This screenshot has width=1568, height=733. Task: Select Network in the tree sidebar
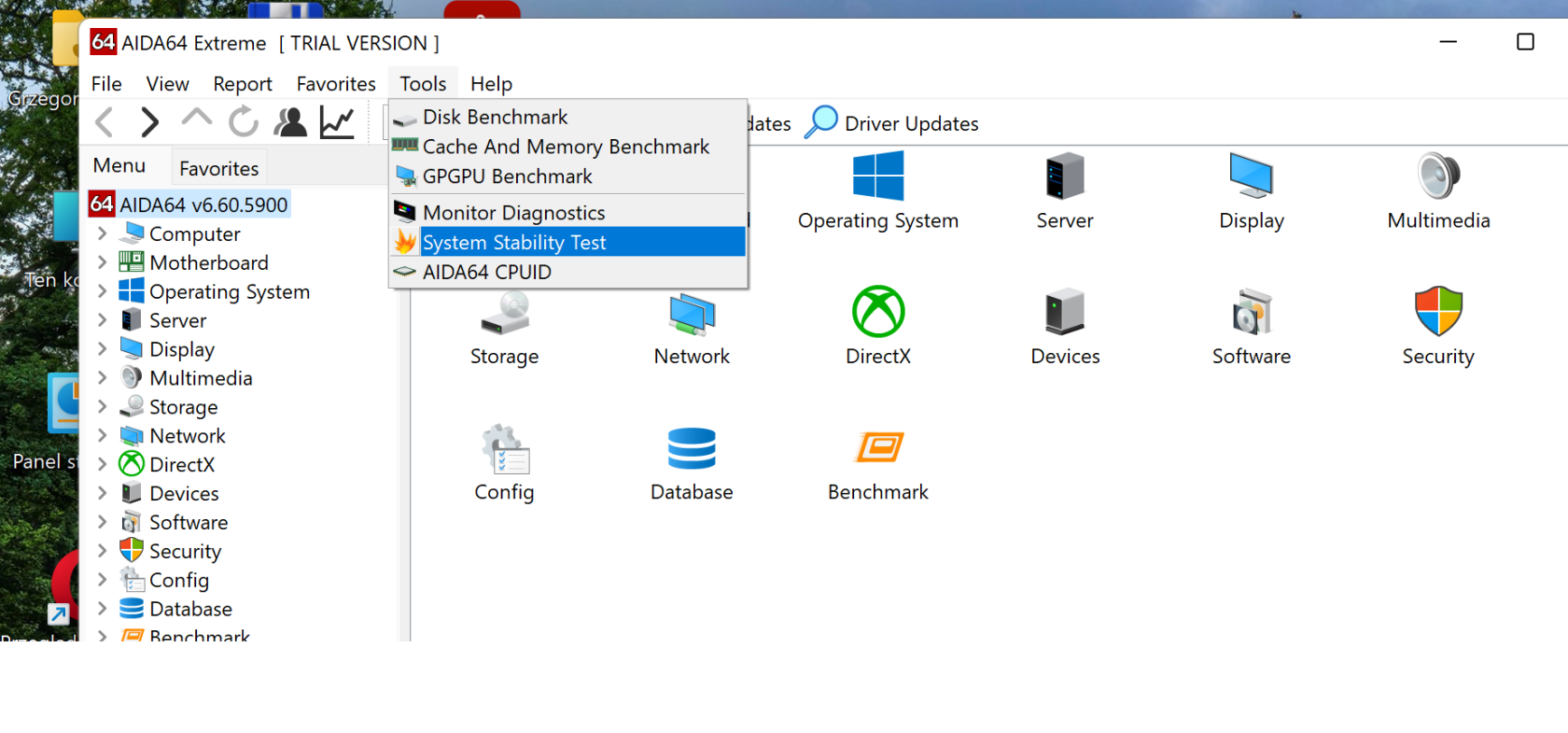pos(188,436)
